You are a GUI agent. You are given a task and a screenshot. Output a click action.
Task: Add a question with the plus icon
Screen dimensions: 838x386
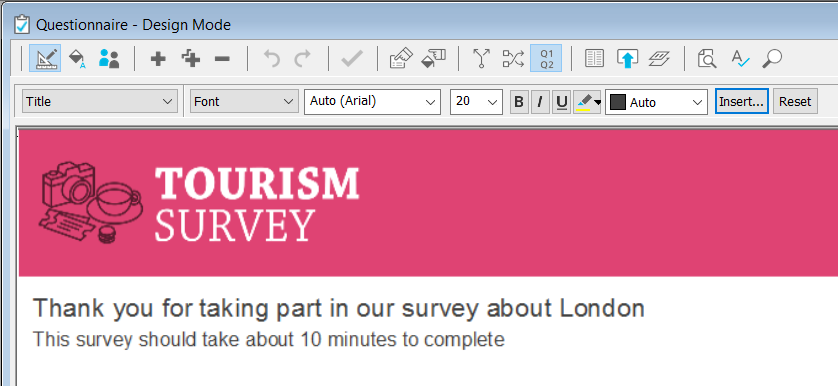158,58
